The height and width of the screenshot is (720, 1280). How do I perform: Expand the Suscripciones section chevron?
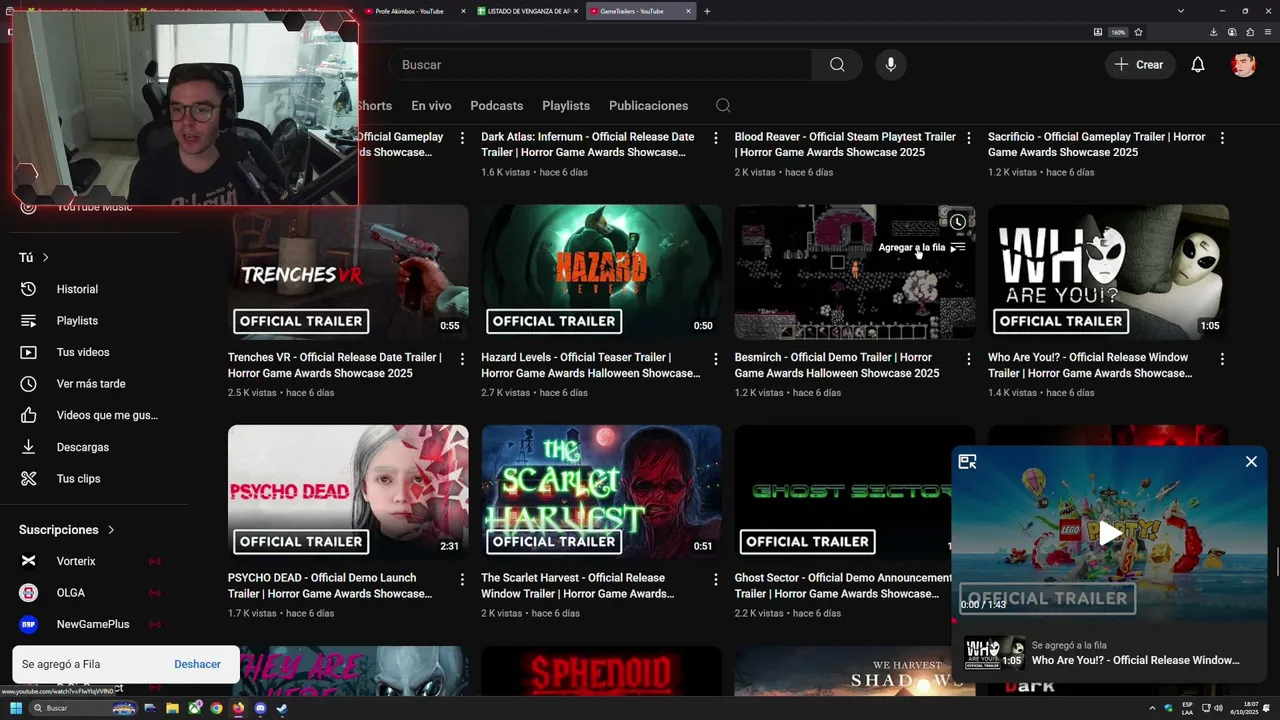tap(111, 530)
